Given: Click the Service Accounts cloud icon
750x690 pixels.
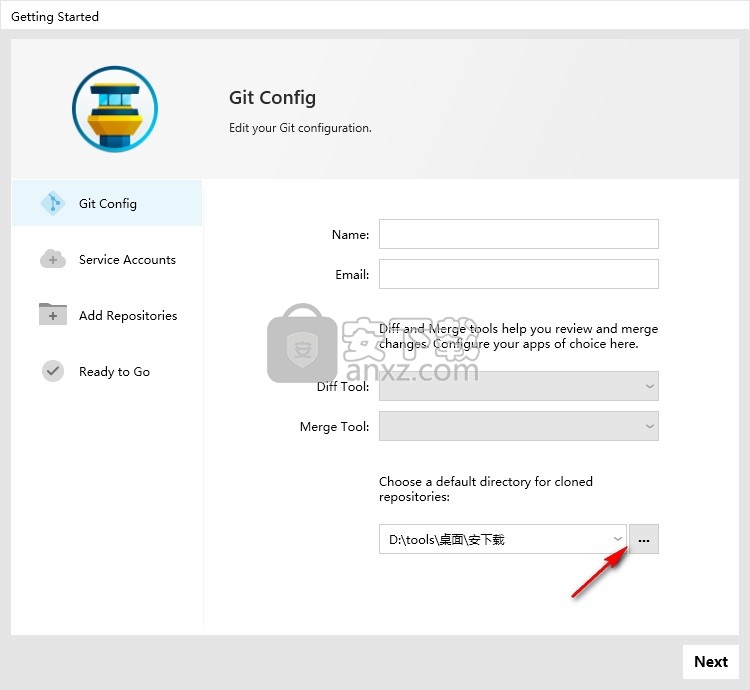Looking at the screenshot, I should tap(53, 259).
